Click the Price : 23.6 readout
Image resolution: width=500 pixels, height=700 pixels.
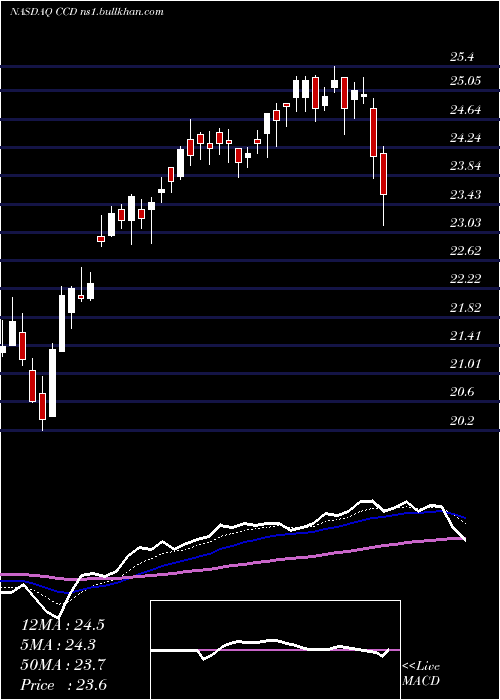(64, 685)
